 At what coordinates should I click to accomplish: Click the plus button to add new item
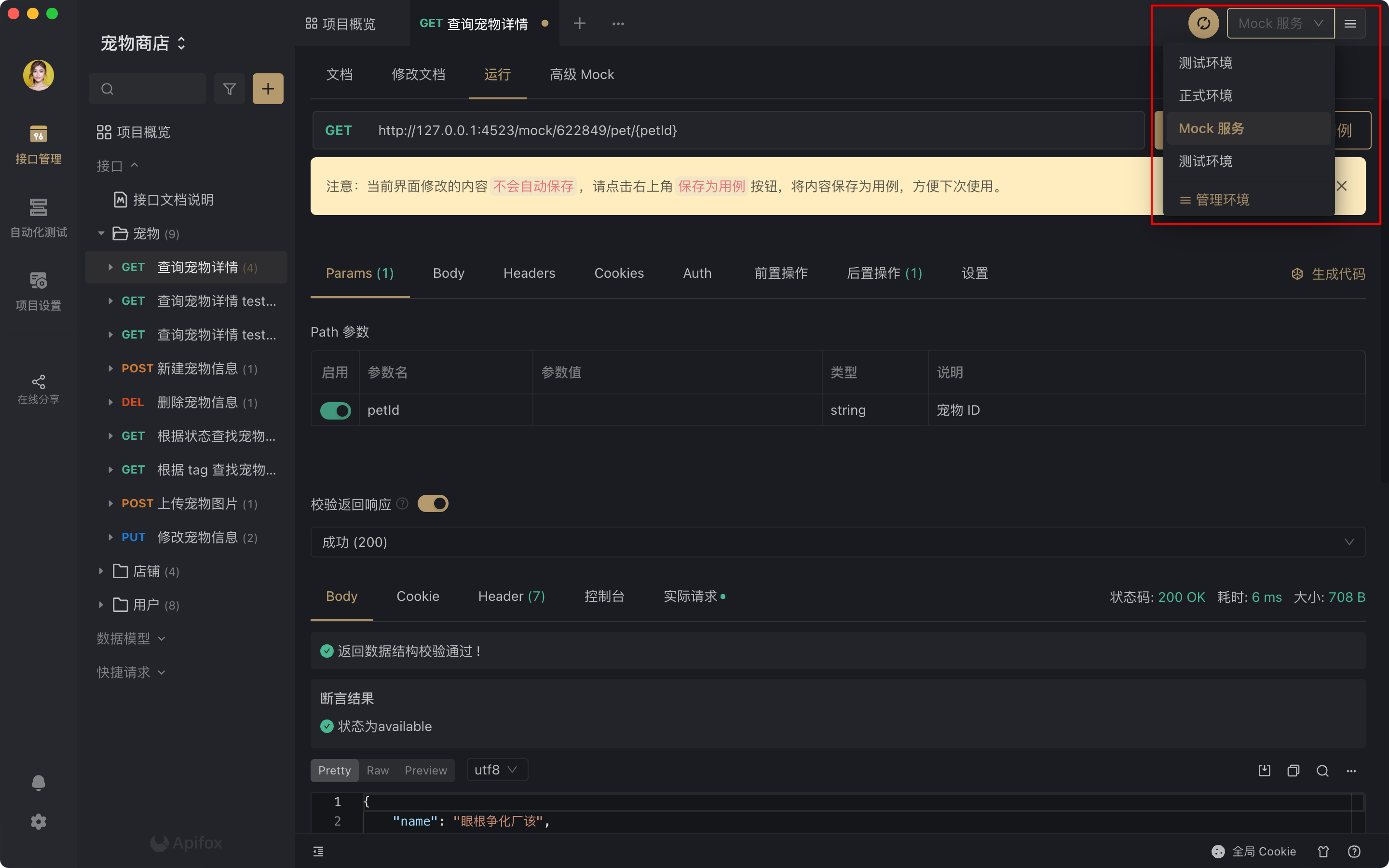268,89
